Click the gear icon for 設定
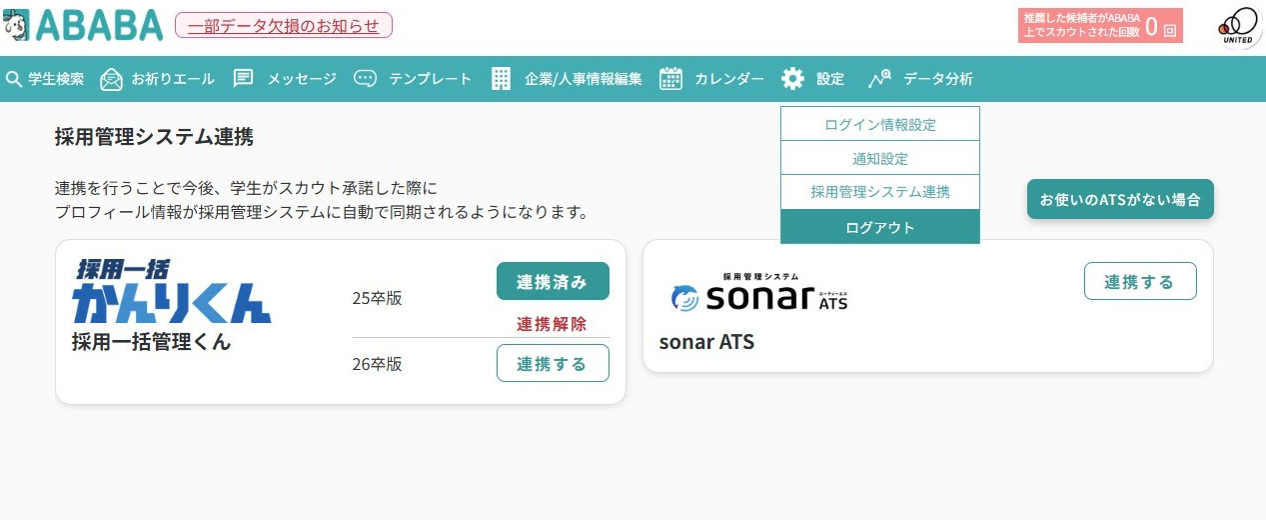Image resolution: width=1266 pixels, height=520 pixels. coord(793,79)
